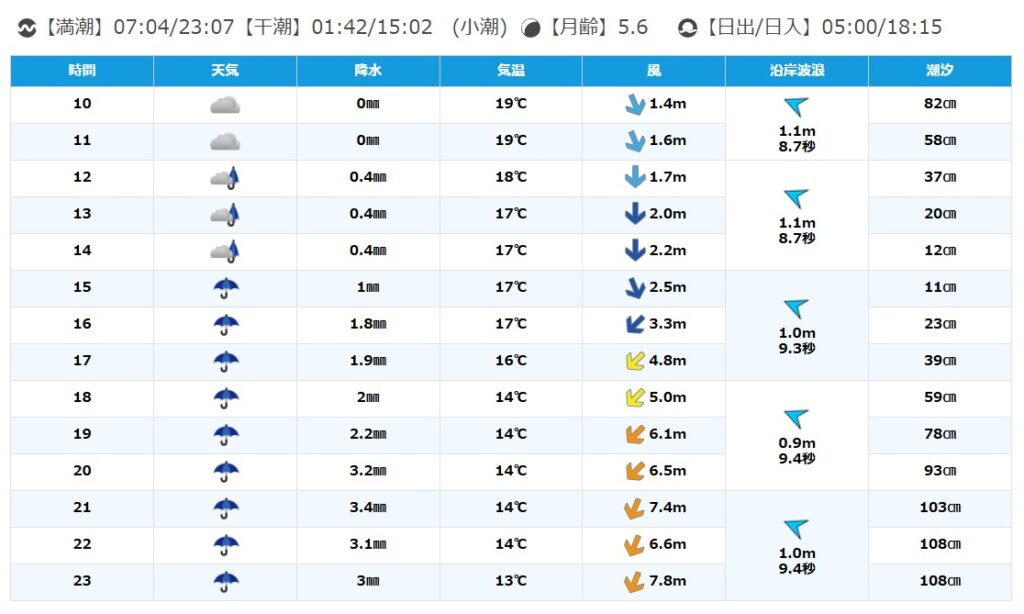Select the 潮汐 column header

[x=939, y=71]
